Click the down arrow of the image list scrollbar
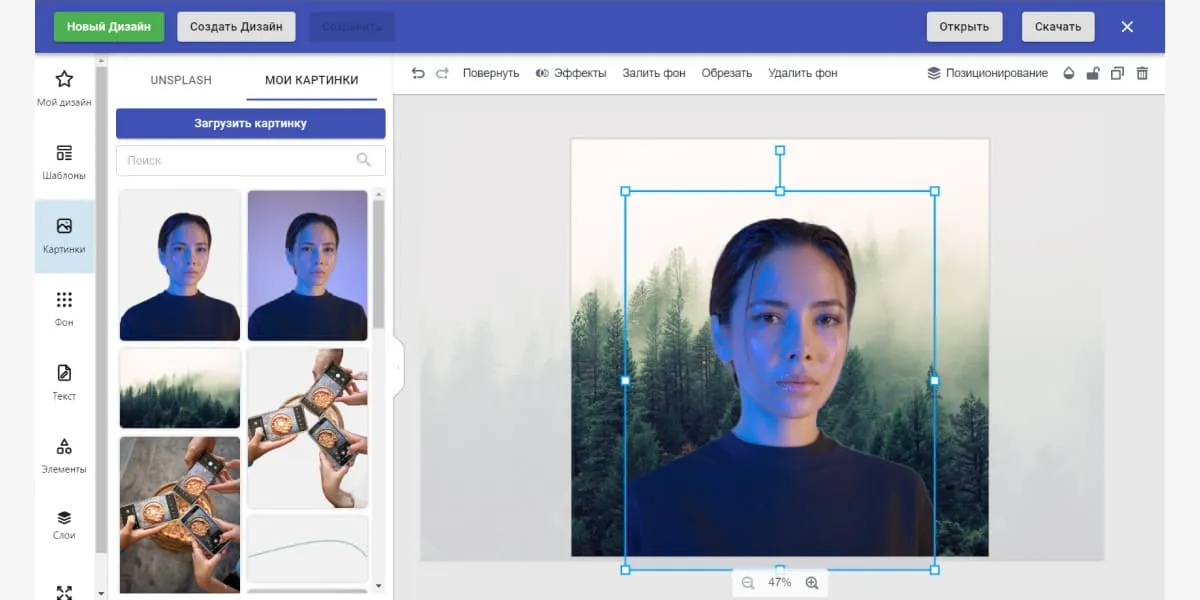1200x600 pixels. (x=379, y=585)
